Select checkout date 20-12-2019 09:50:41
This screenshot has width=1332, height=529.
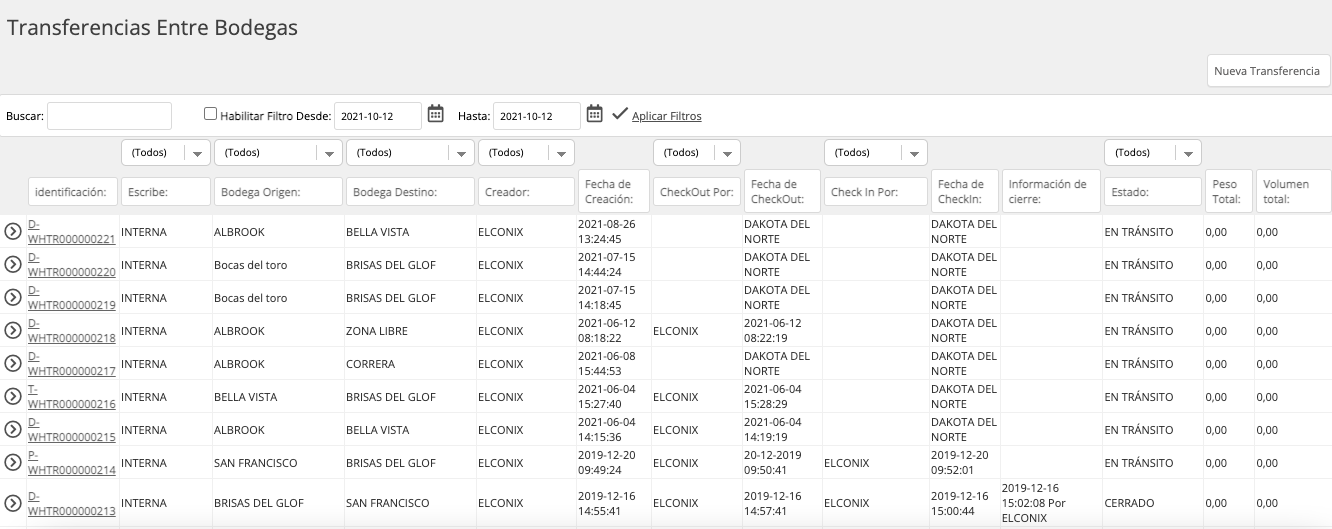tap(774, 463)
